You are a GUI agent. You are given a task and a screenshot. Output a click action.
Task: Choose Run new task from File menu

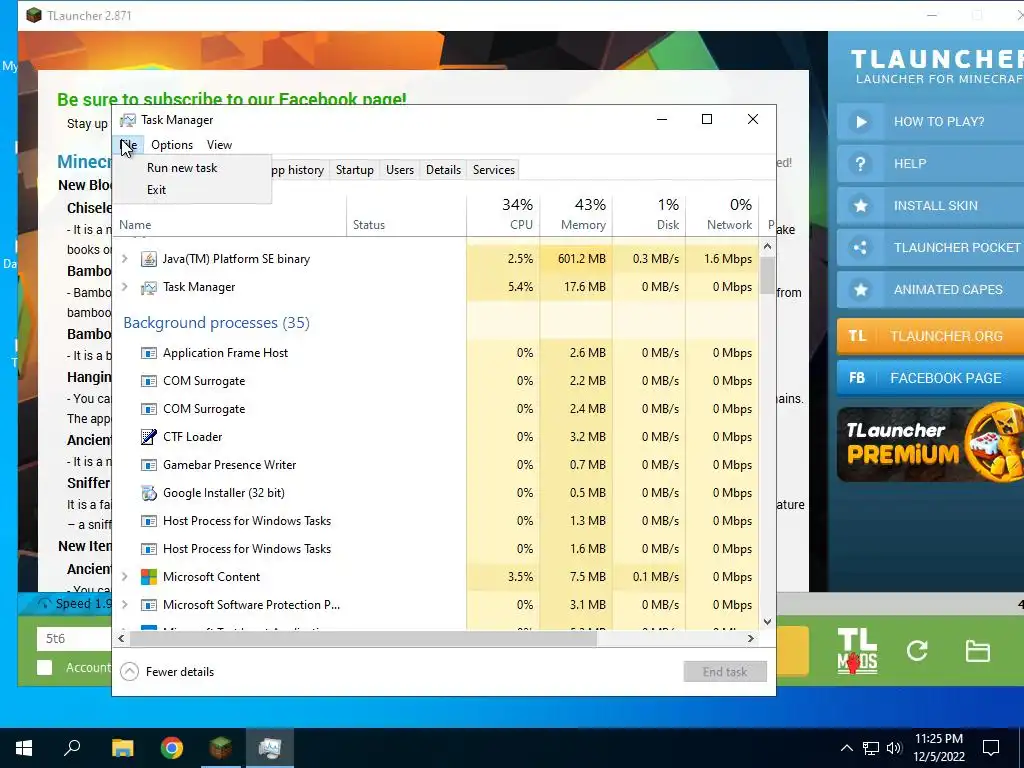[x=192, y=168]
